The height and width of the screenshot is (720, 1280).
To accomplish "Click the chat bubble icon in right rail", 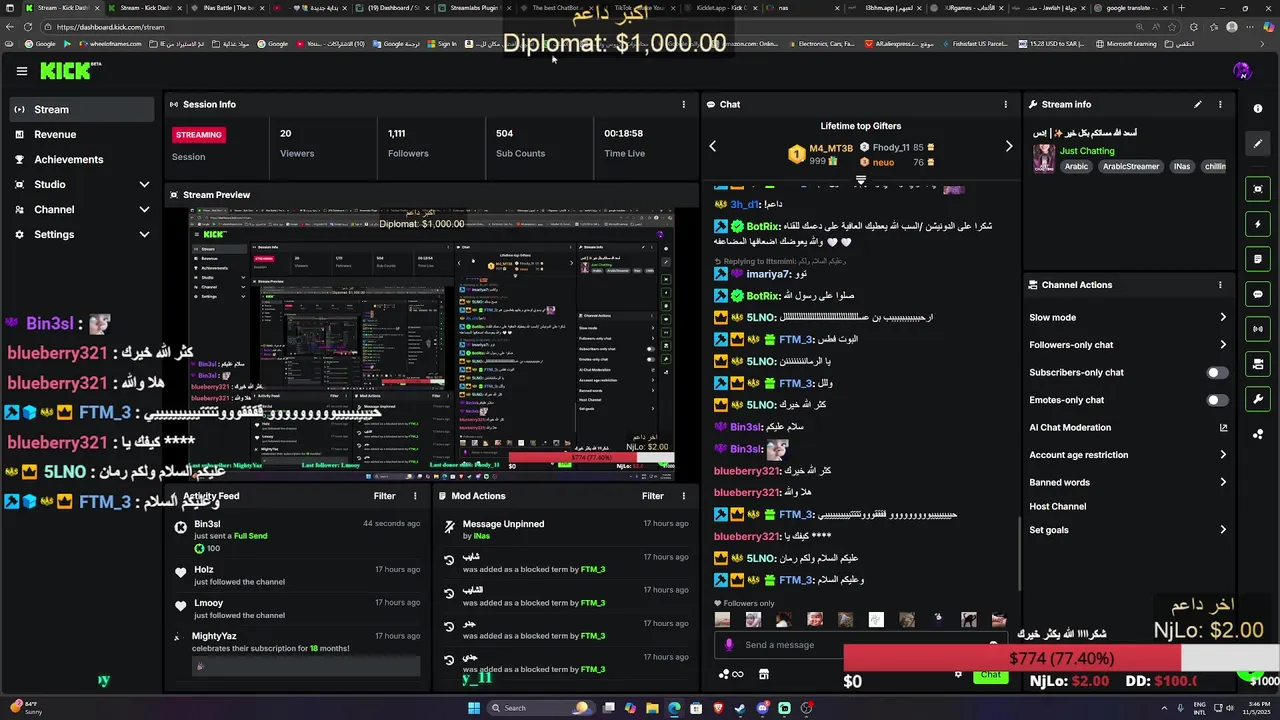I will (x=1258, y=294).
